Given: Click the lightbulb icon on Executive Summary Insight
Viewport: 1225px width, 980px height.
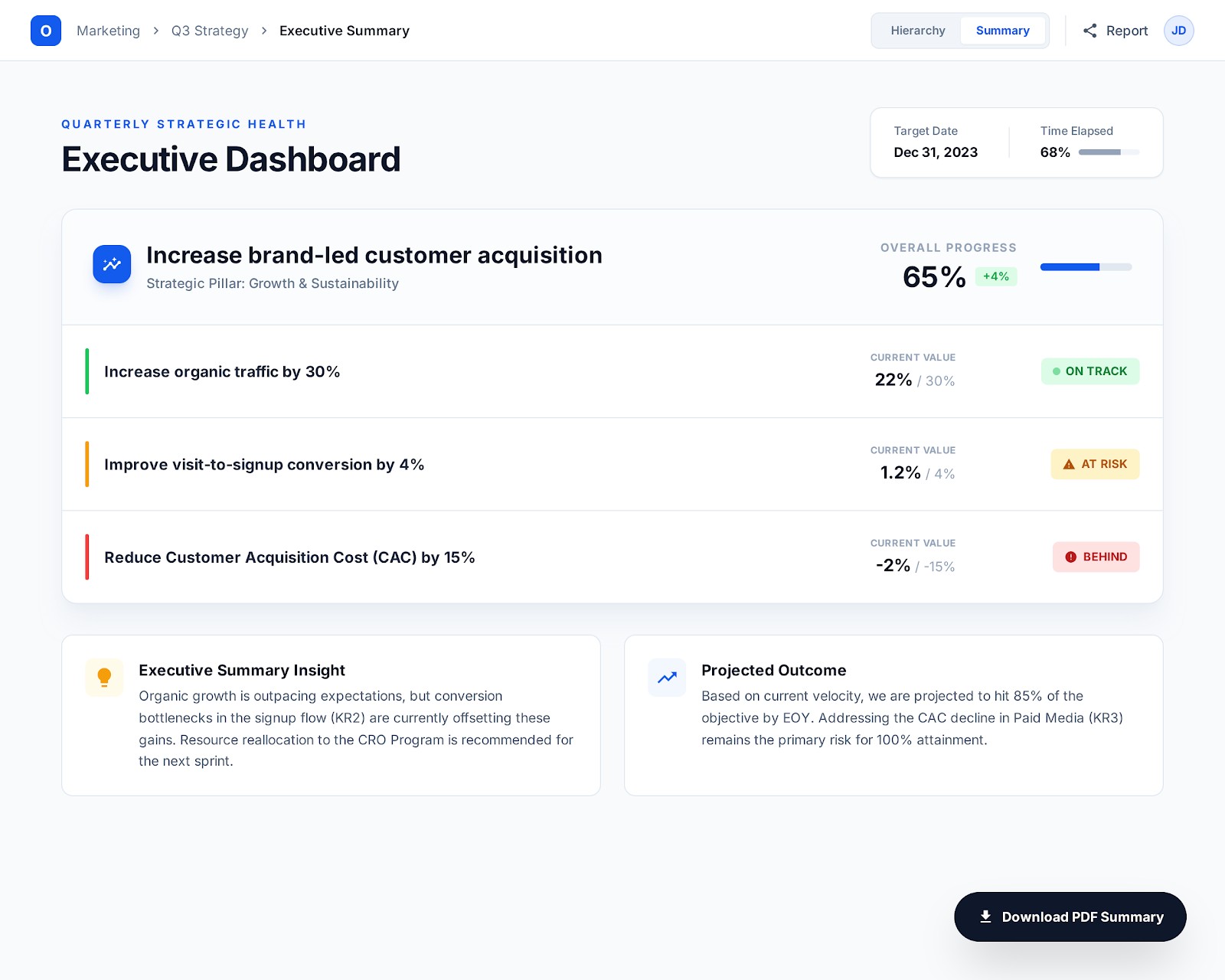Looking at the screenshot, I should point(104,677).
